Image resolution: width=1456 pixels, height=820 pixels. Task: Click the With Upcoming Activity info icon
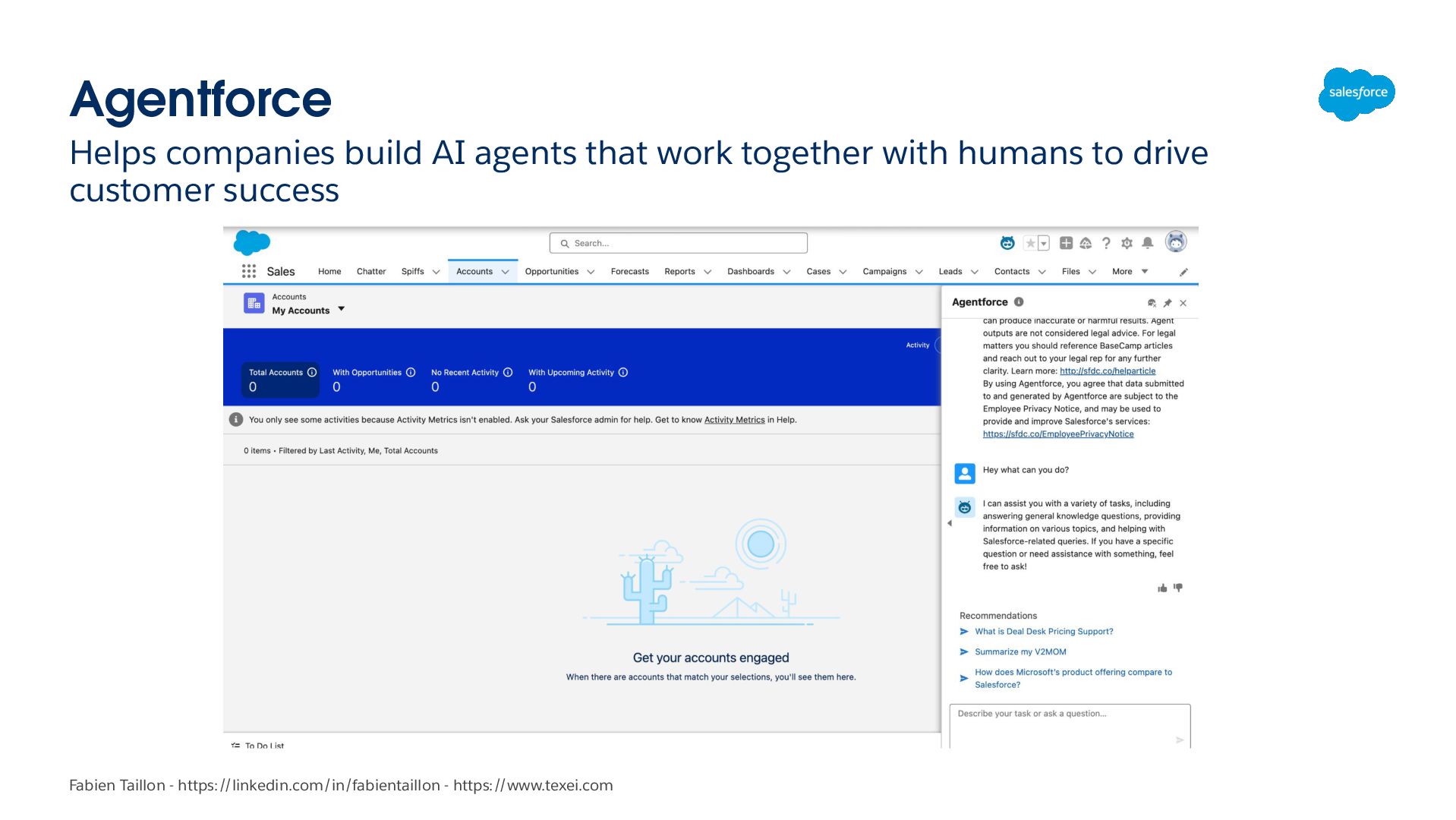623,372
